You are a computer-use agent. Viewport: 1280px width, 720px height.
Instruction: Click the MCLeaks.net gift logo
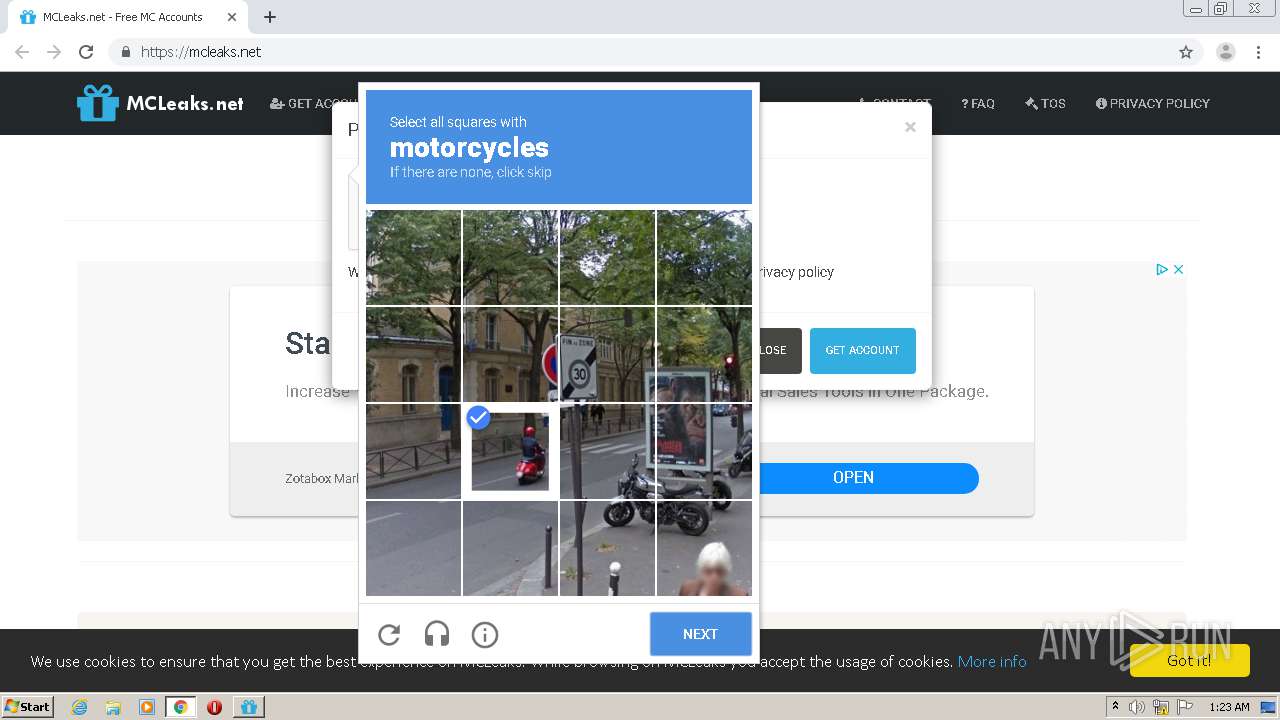point(160,103)
